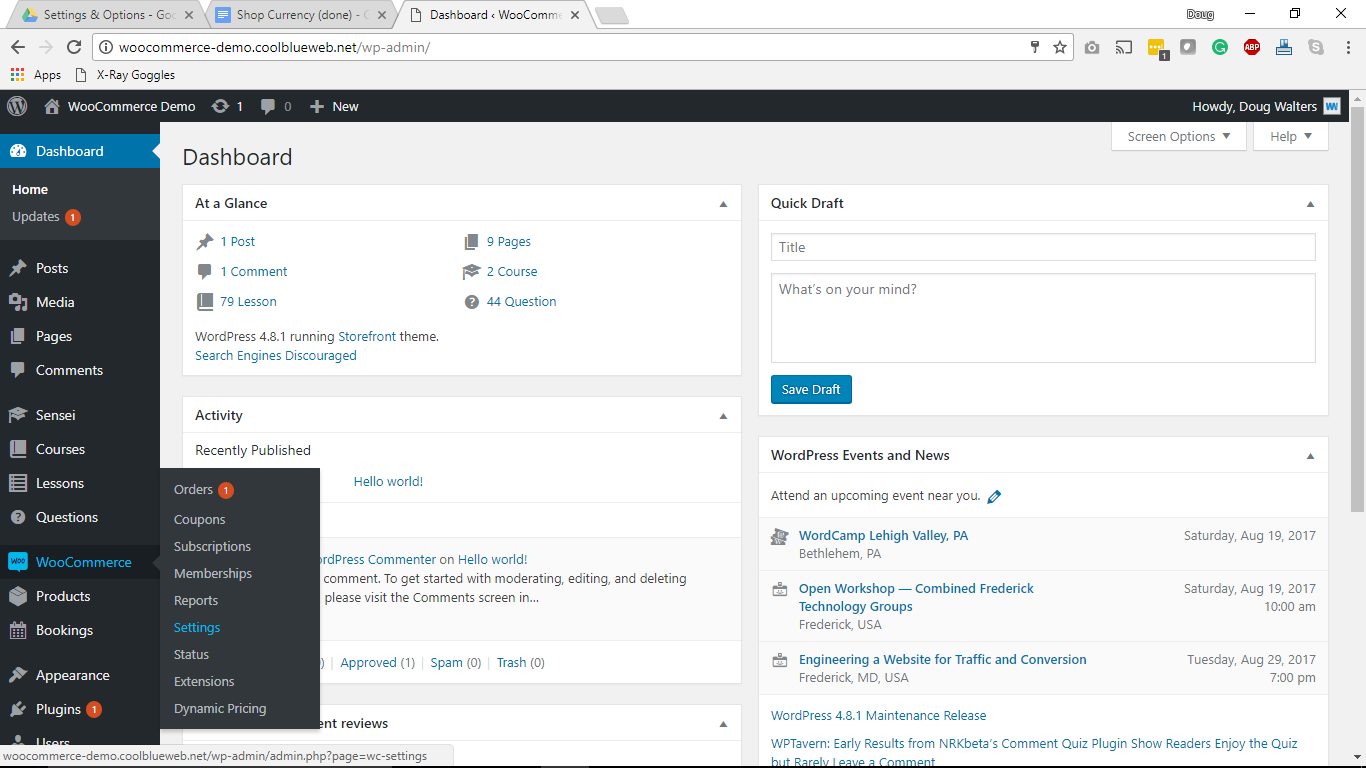Collapse the At a Glance panel
Viewport: 1366px width, 768px height.
[x=724, y=204]
